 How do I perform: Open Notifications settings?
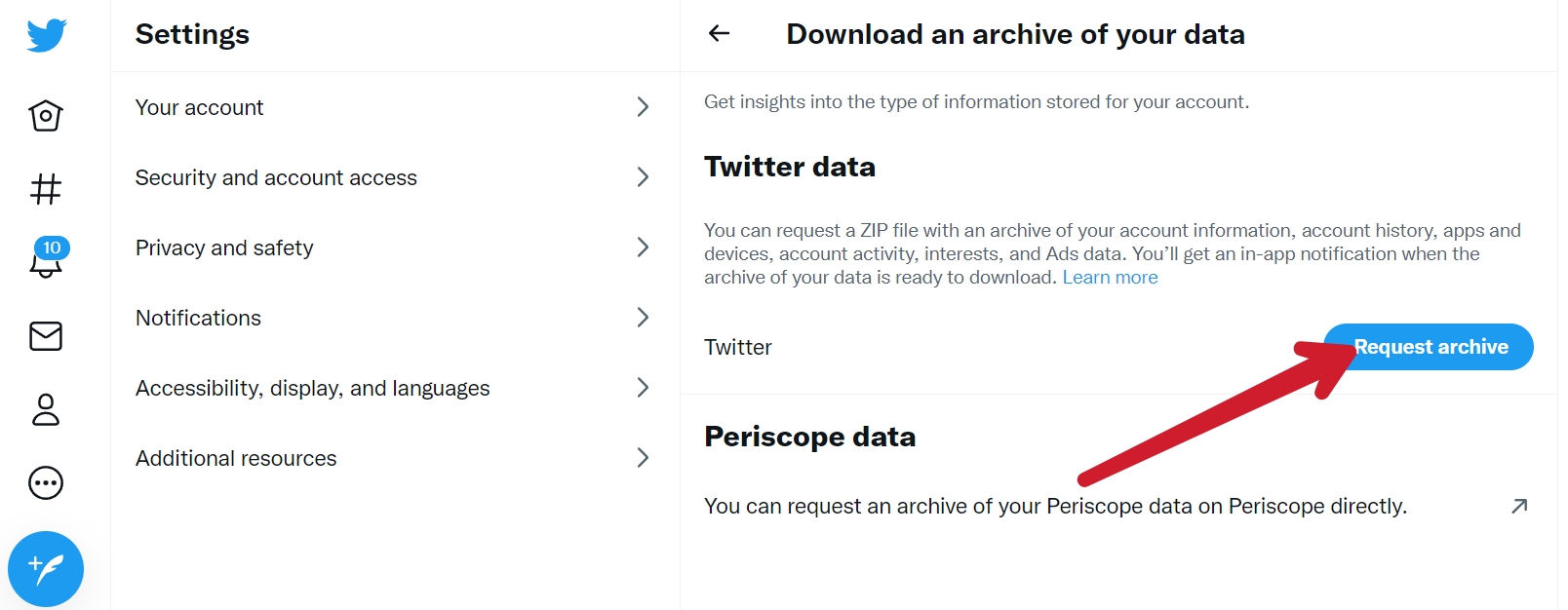390,318
